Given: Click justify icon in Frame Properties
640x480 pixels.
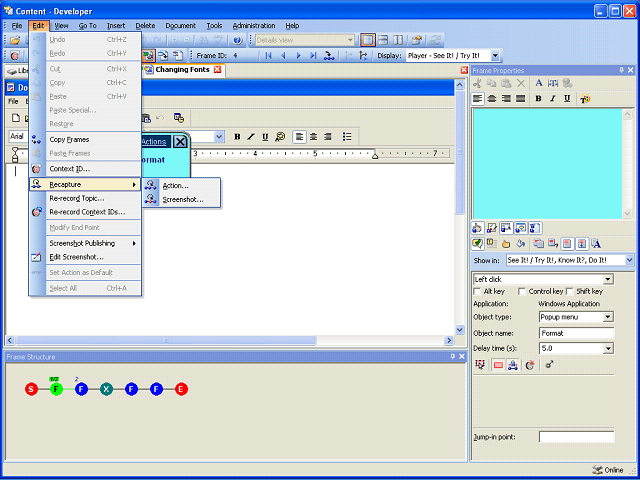Looking at the screenshot, I should point(520,98).
